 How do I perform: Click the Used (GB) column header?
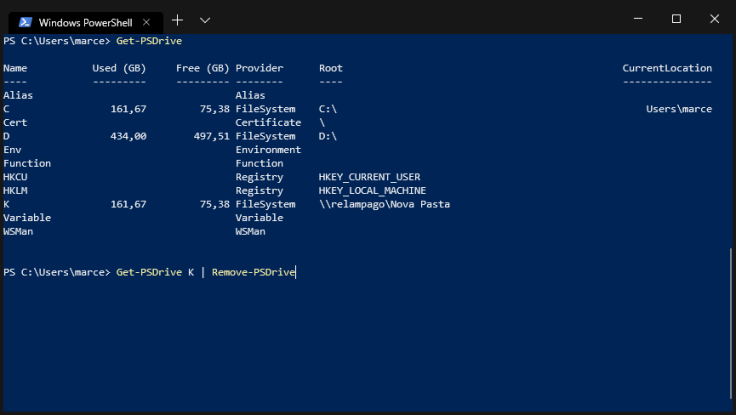pos(119,68)
